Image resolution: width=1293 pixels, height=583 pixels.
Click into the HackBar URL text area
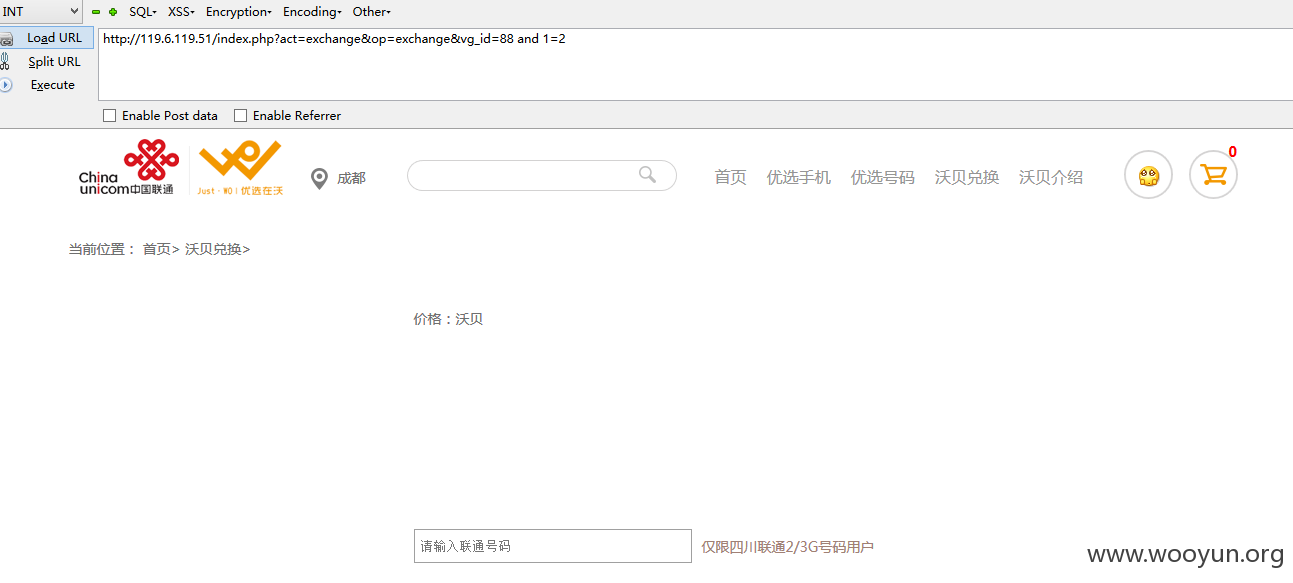tap(695, 64)
